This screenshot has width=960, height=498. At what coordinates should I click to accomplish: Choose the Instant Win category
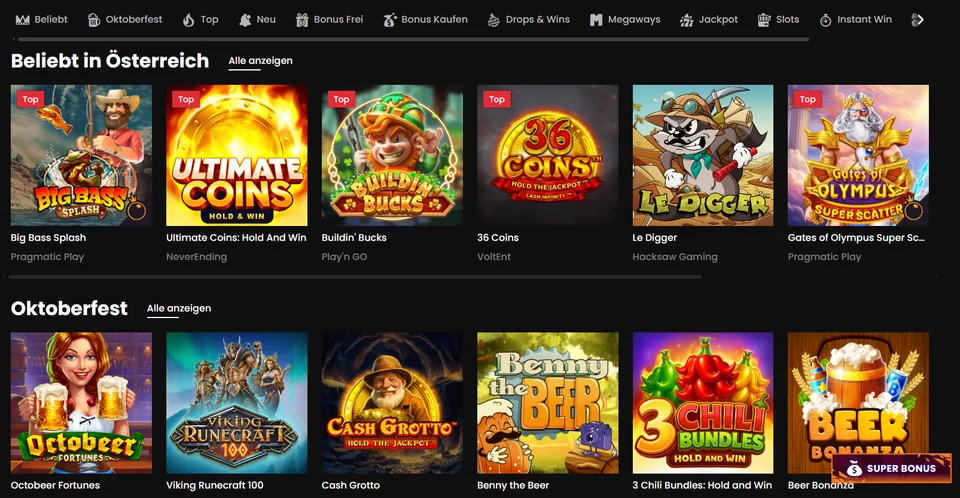pos(856,20)
